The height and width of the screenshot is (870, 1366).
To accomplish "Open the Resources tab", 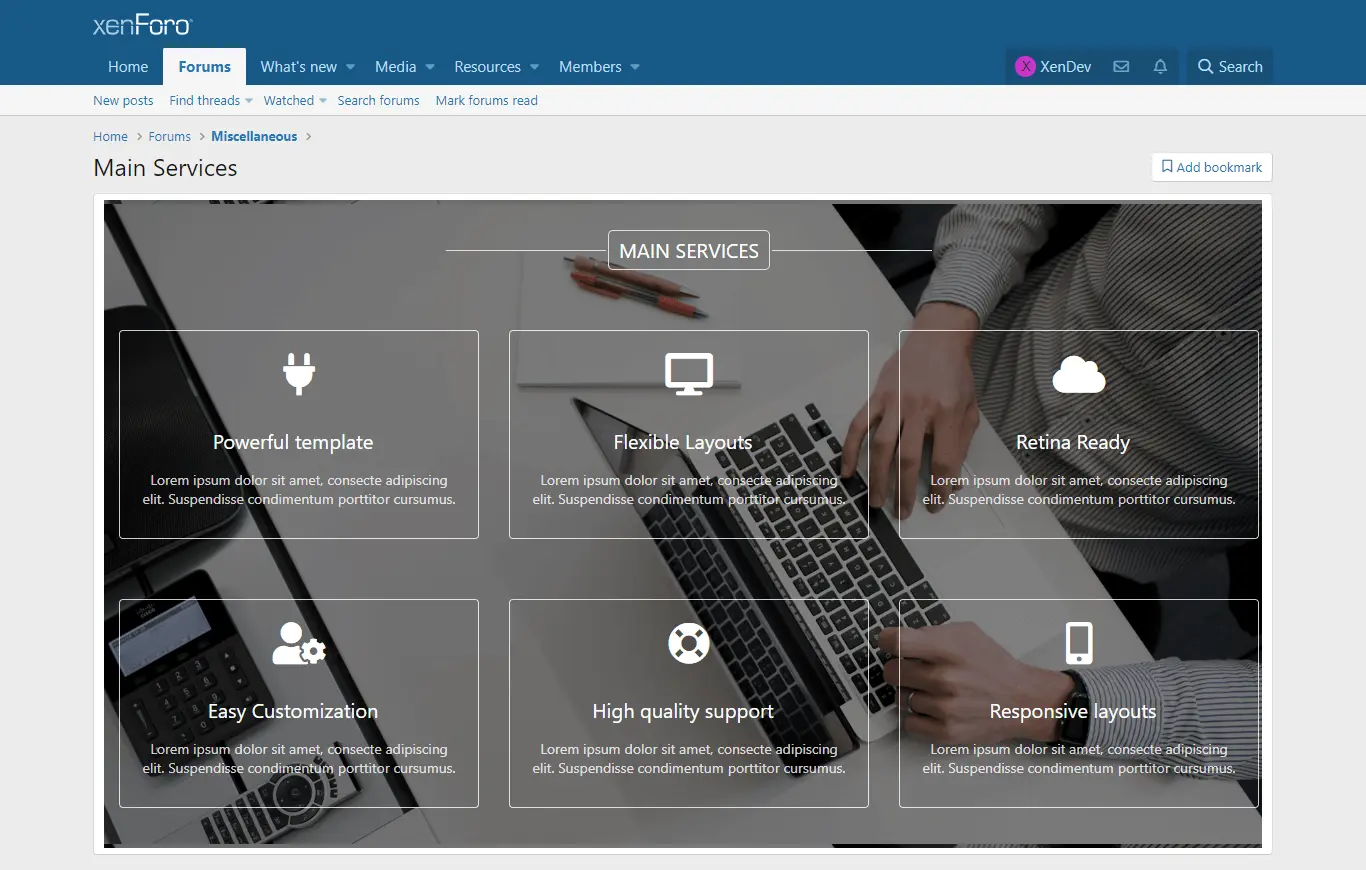I will 488,67.
